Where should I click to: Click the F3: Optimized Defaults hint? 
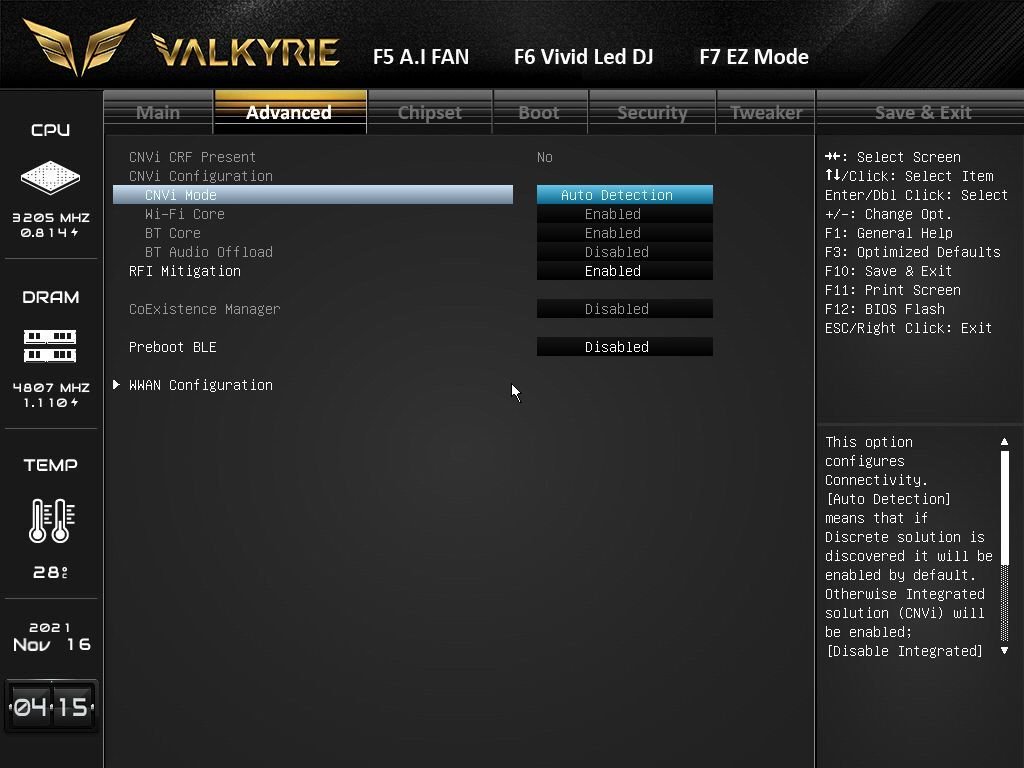click(x=912, y=251)
